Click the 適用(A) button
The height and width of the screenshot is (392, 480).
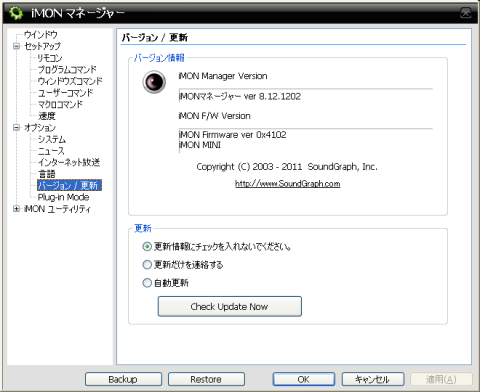pyautogui.click(x=441, y=379)
